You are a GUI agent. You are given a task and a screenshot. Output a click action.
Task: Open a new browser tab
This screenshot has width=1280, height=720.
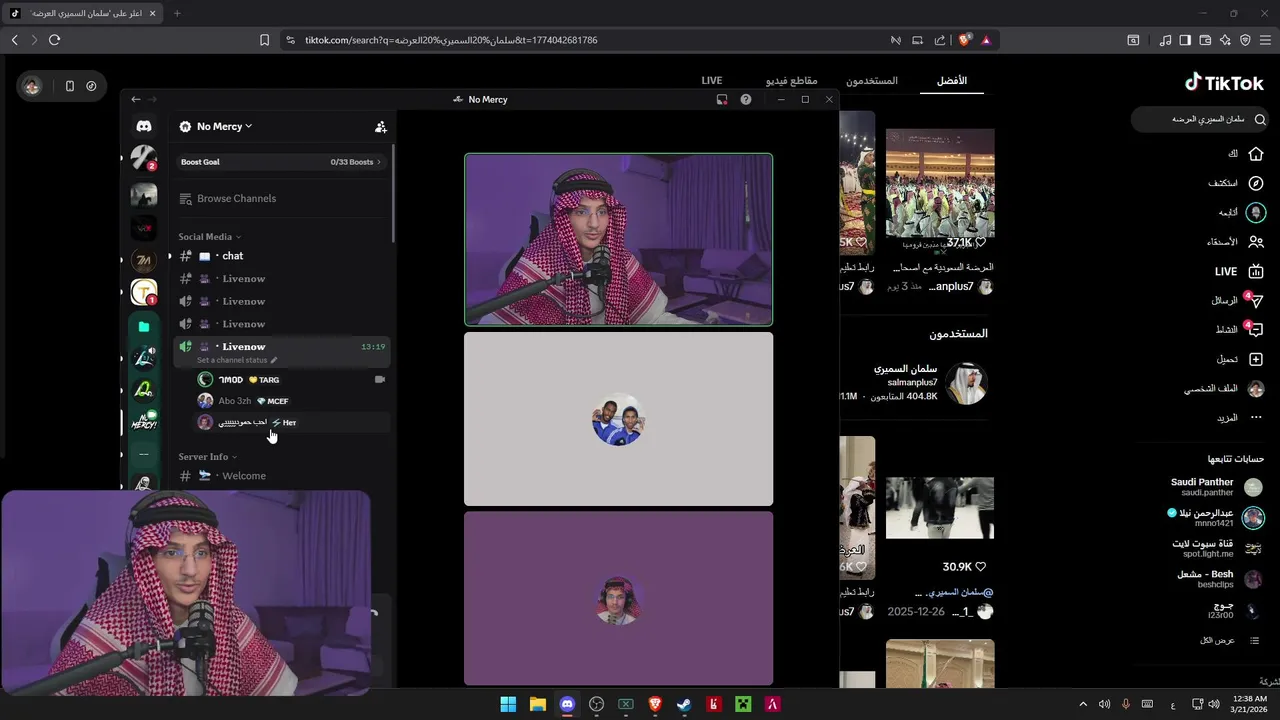pos(177,13)
